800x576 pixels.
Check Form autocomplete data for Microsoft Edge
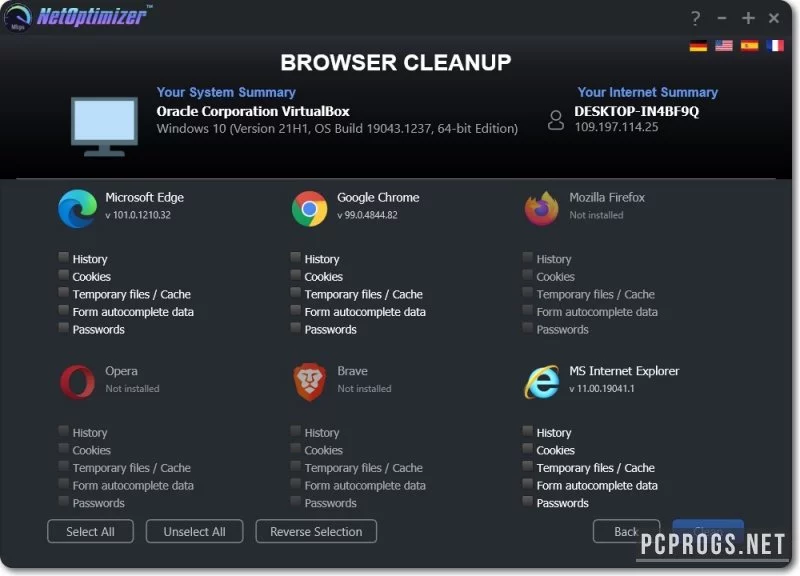pos(63,310)
